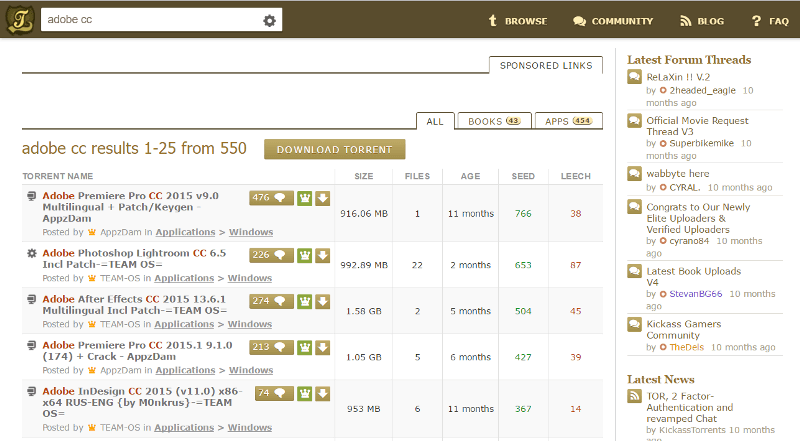Select the ALL results tab
This screenshot has height=441, width=800.
[x=435, y=122]
